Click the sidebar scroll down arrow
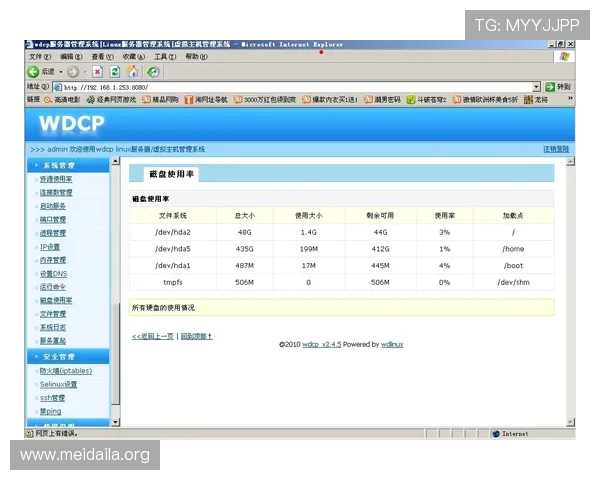The width and height of the screenshot is (600, 480). click(x=114, y=424)
